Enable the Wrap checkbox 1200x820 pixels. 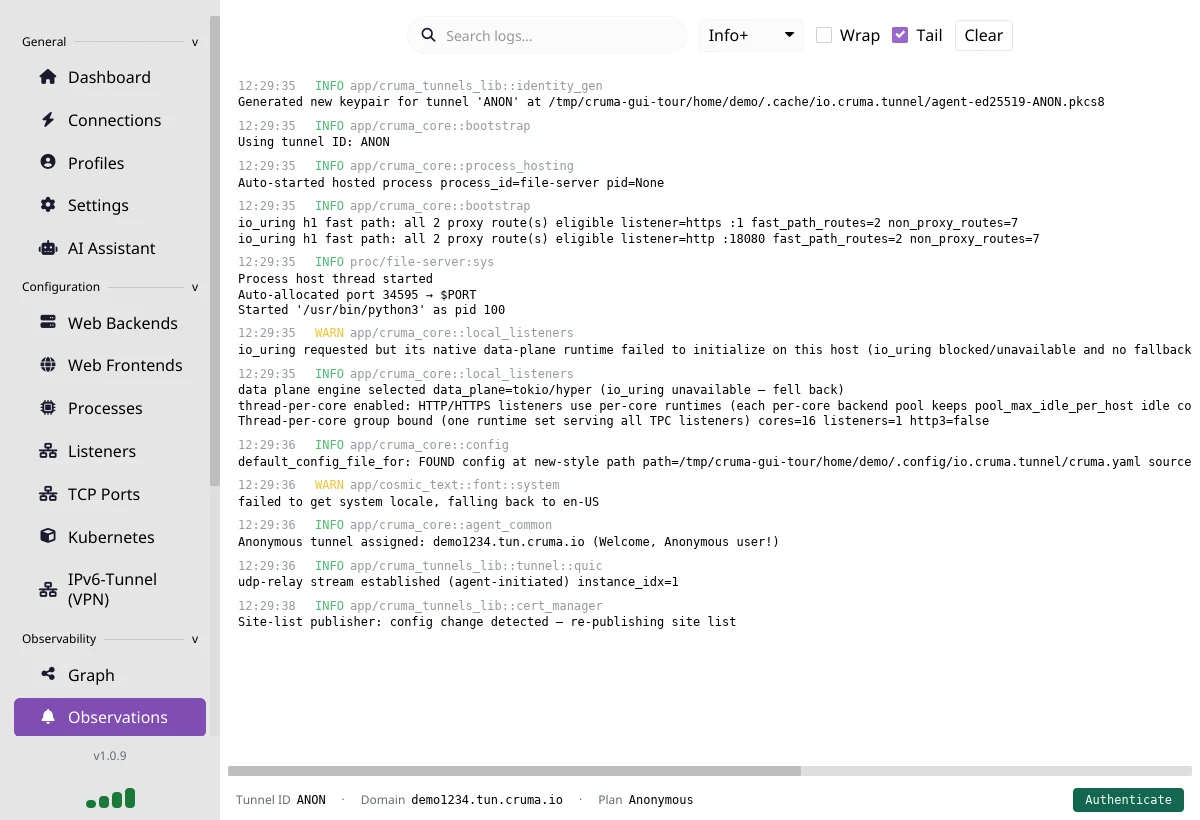(824, 35)
